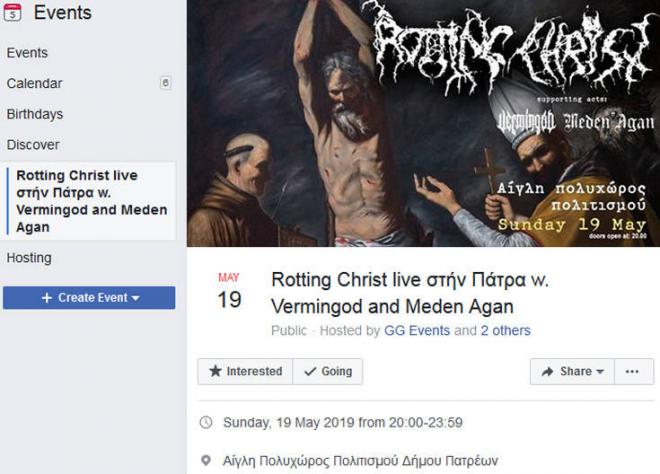The image size is (660, 474).
Task: Select Discover in the sidebar
Action: pos(33,145)
